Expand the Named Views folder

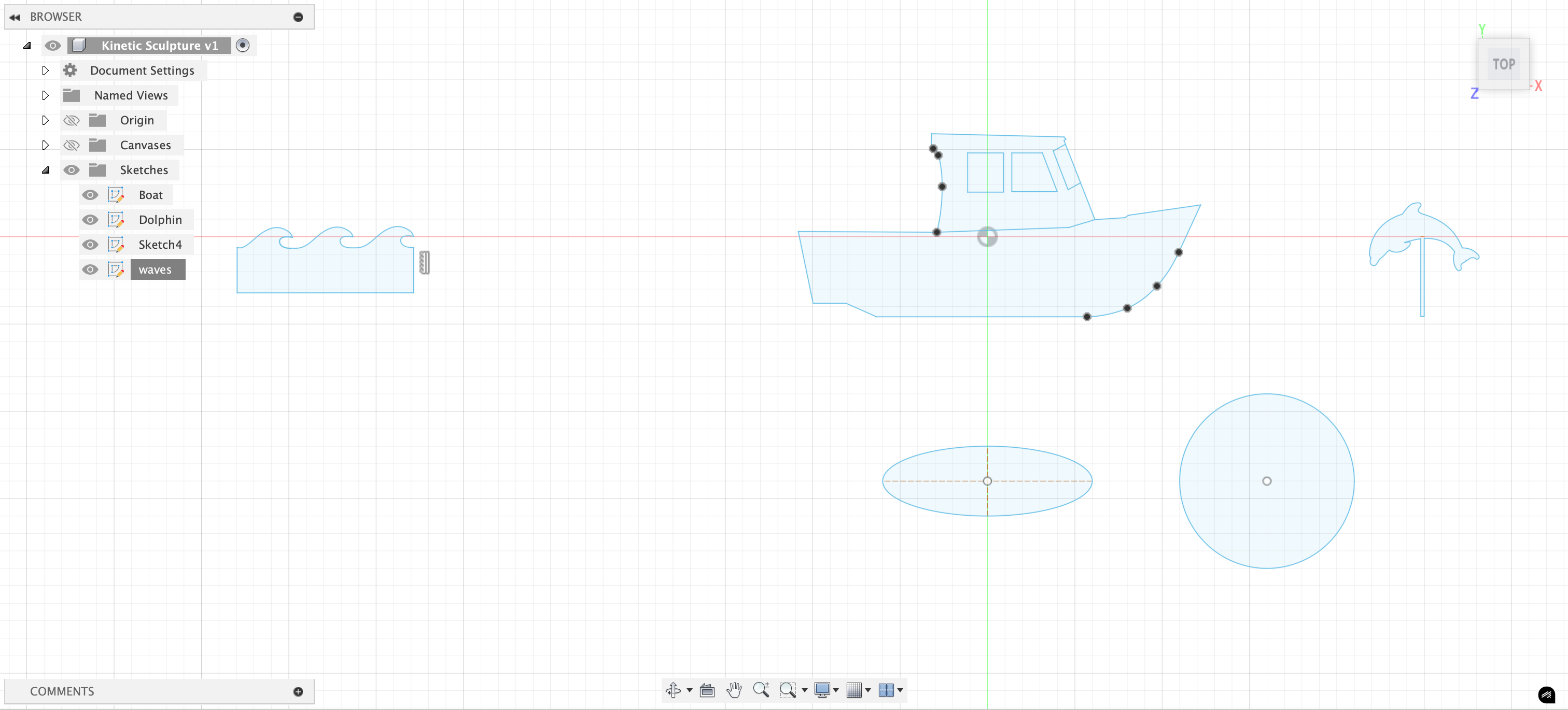(x=46, y=95)
